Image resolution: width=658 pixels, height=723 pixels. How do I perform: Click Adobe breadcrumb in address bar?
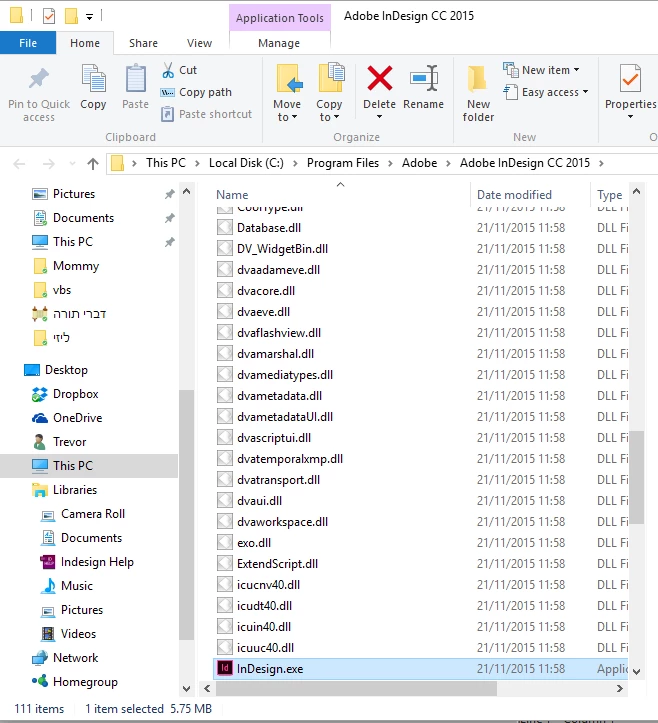click(419, 163)
